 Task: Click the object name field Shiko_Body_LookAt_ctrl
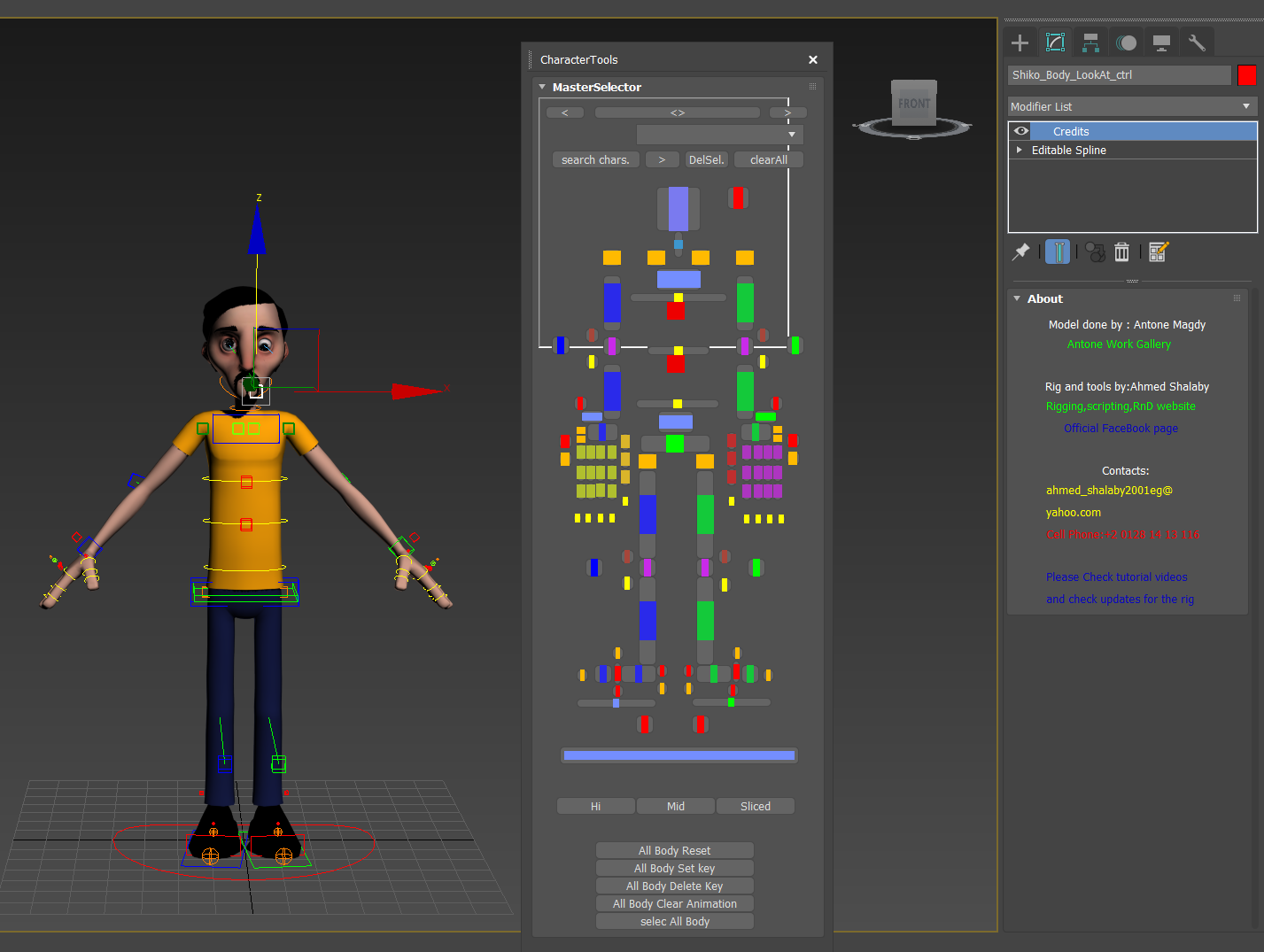1119,75
